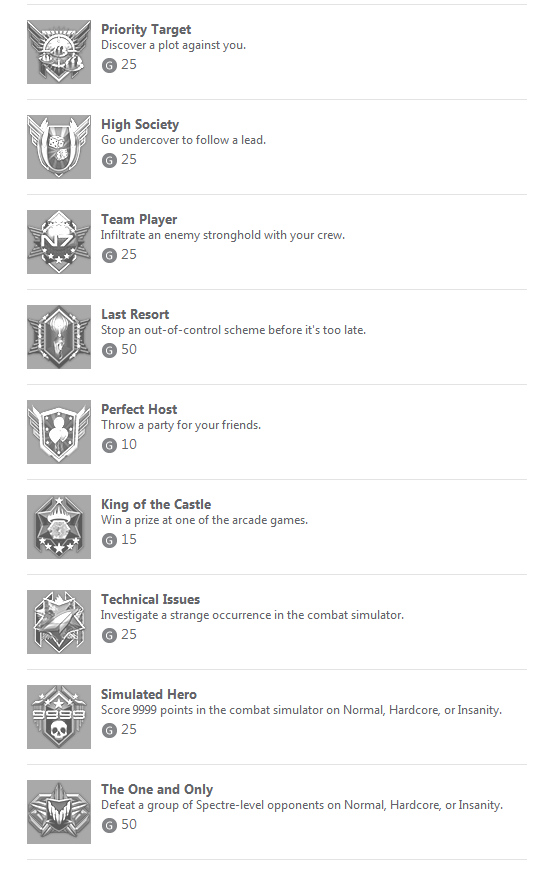Image resolution: width=552 pixels, height=875 pixels.
Task: Click the High Society title text
Action: 140,124
